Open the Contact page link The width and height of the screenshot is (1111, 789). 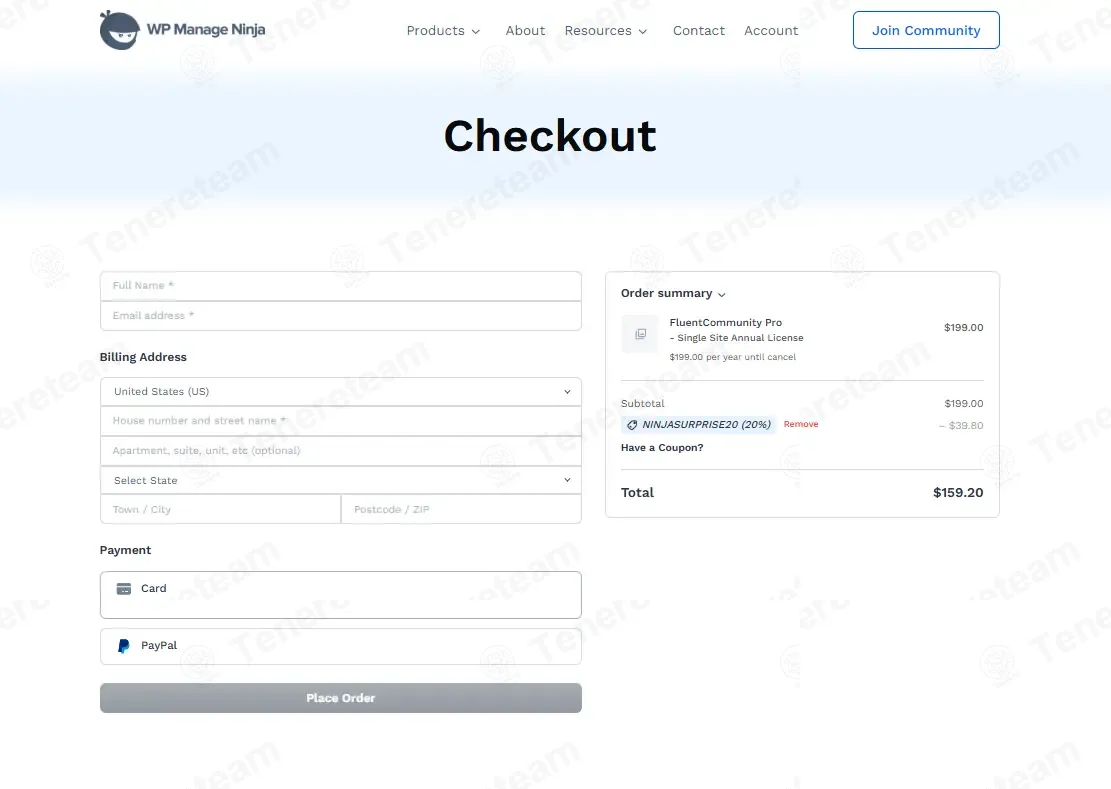[x=698, y=31]
